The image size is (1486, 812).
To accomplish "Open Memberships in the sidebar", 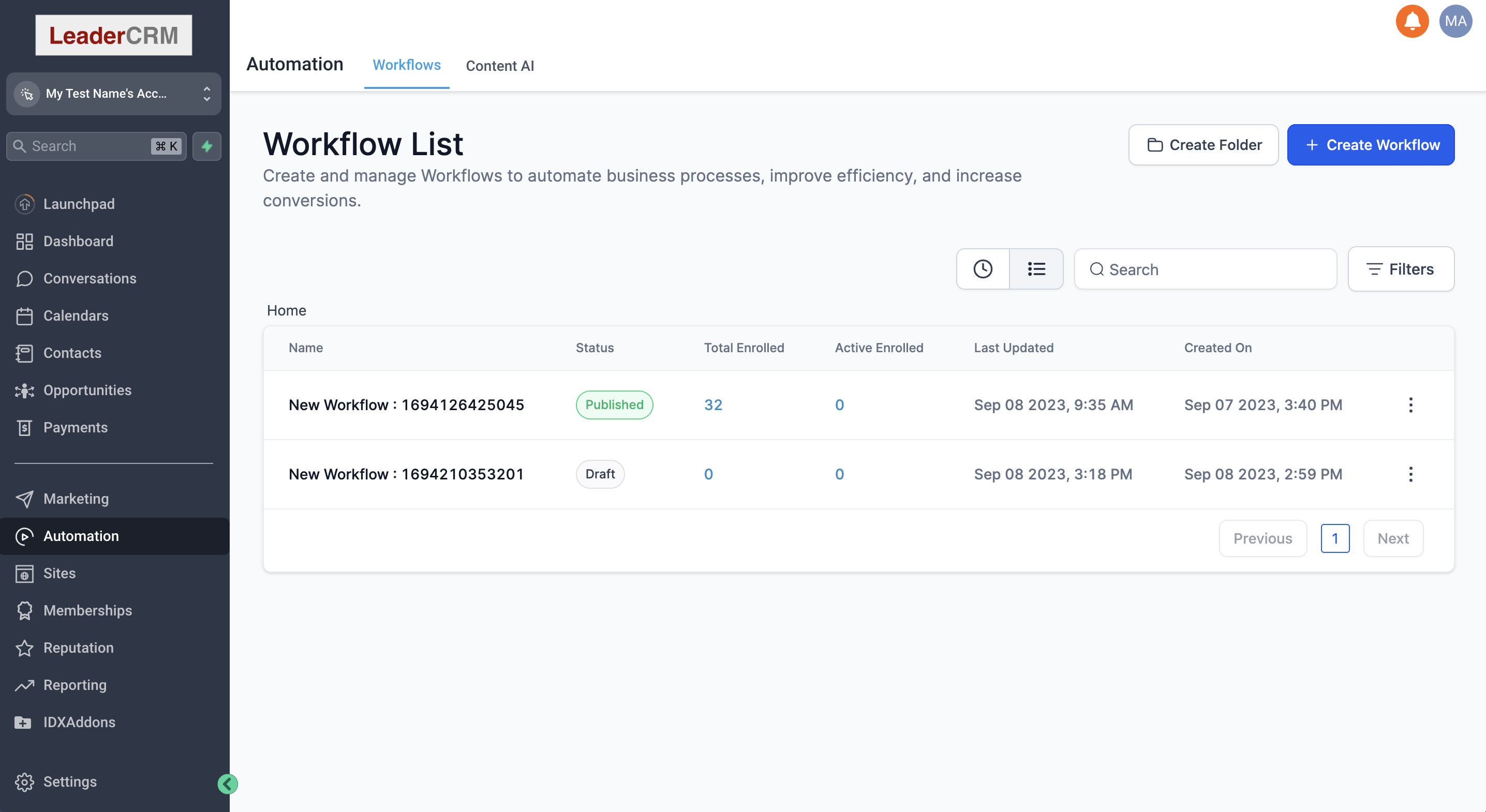I will click(x=87, y=610).
